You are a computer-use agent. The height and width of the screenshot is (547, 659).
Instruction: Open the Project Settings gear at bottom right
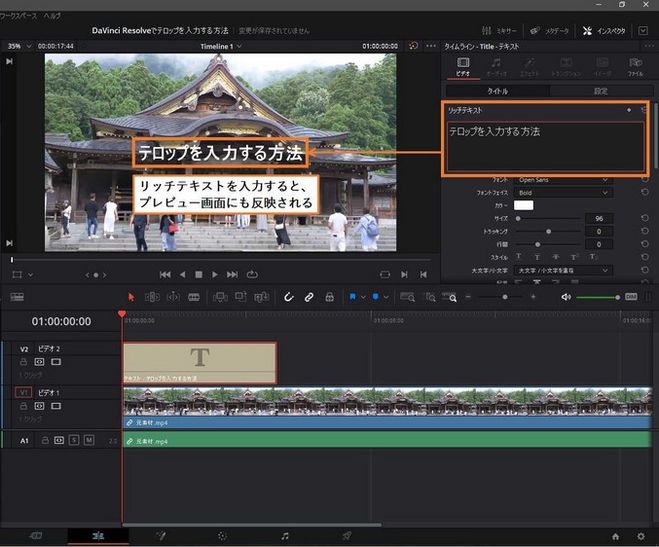click(x=641, y=536)
